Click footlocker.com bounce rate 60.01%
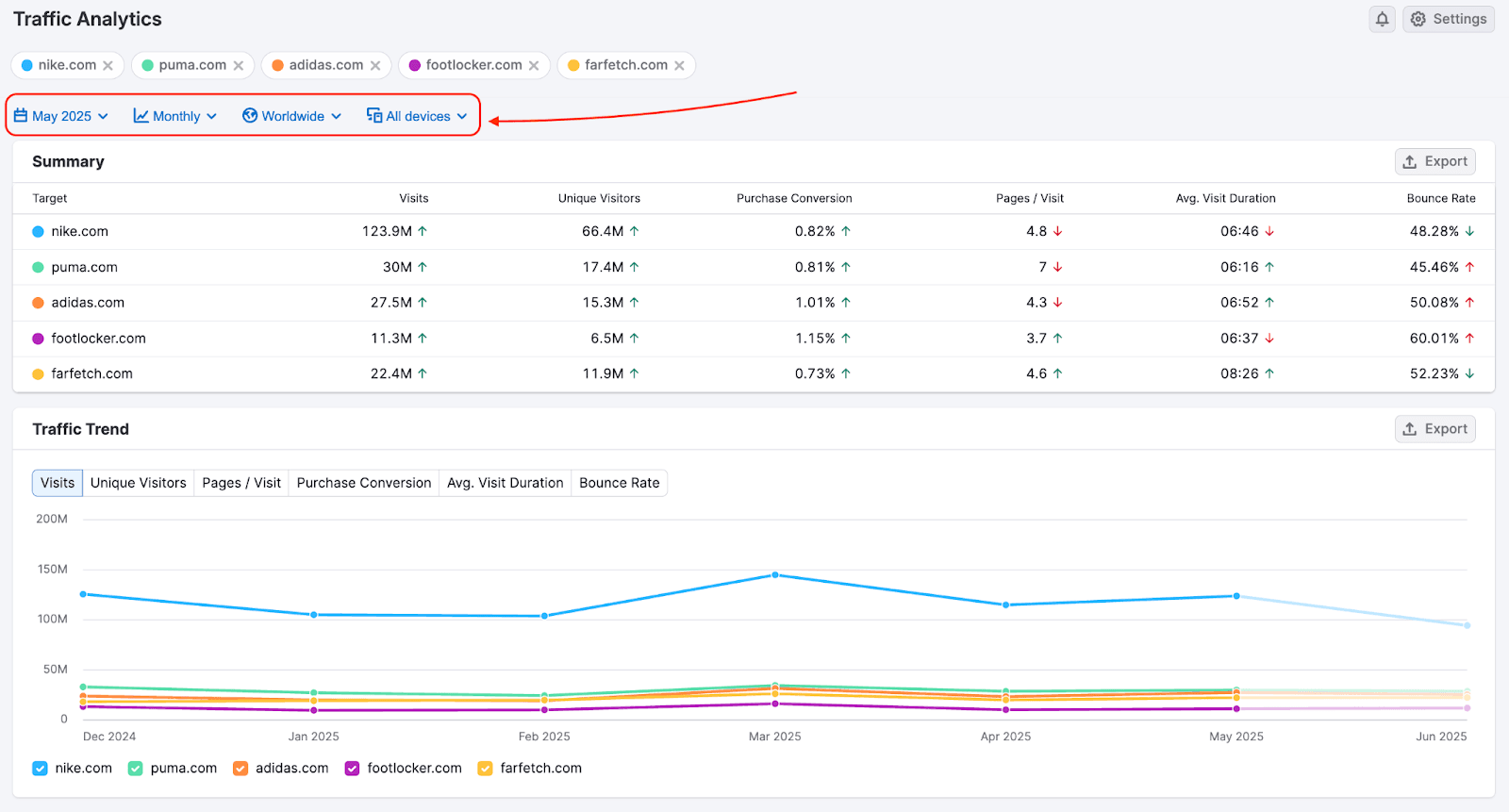Viewport: 1509px width, 812px height. (1434, 339)
